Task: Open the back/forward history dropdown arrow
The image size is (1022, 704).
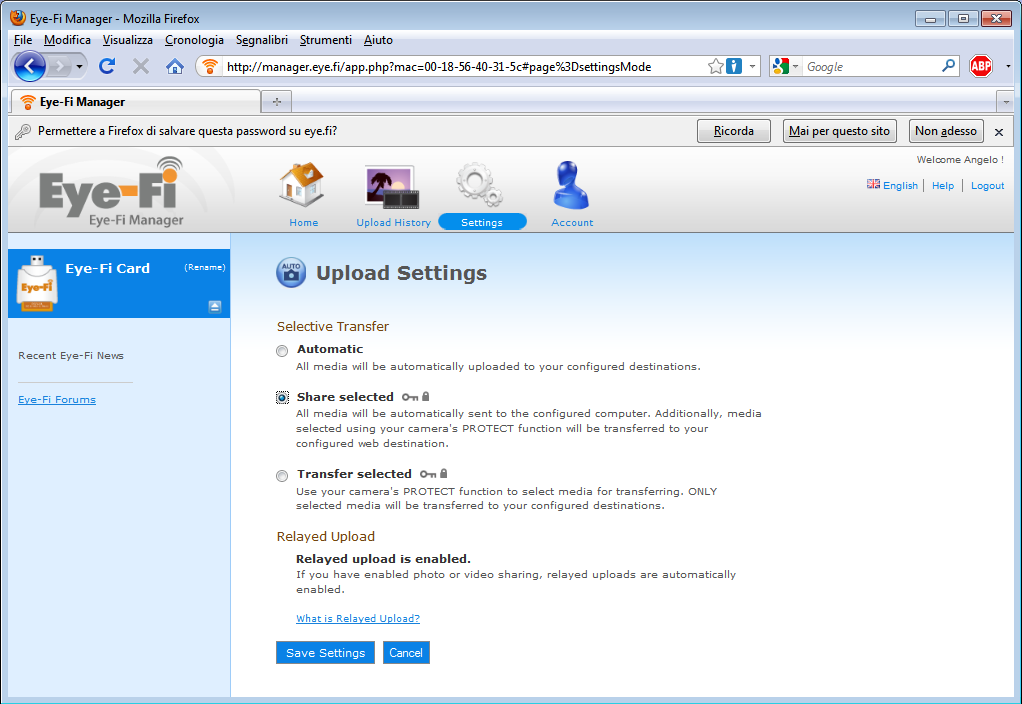Action: click(80, 66)
